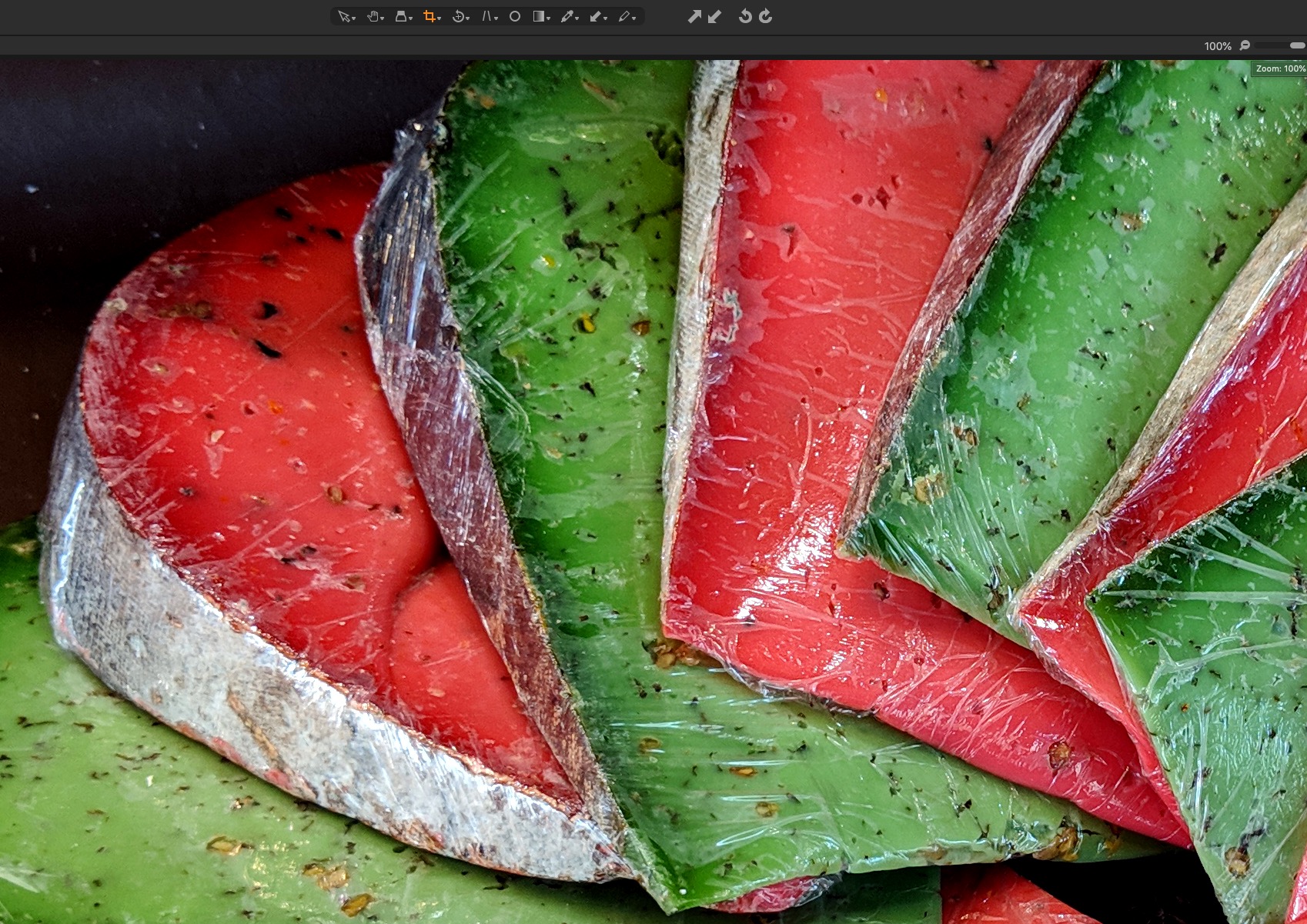The image size is (1307, 924).
Task: Undo the last edit
Action: [744, 16]
